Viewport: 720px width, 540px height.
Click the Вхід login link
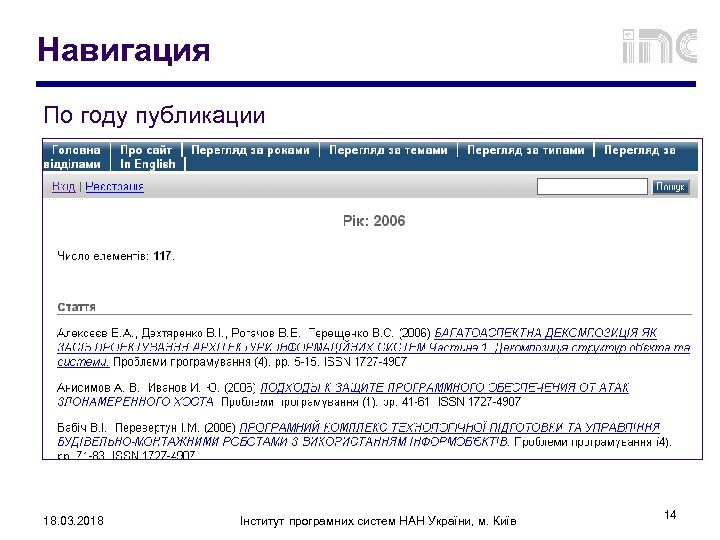[x=63, y=186]
